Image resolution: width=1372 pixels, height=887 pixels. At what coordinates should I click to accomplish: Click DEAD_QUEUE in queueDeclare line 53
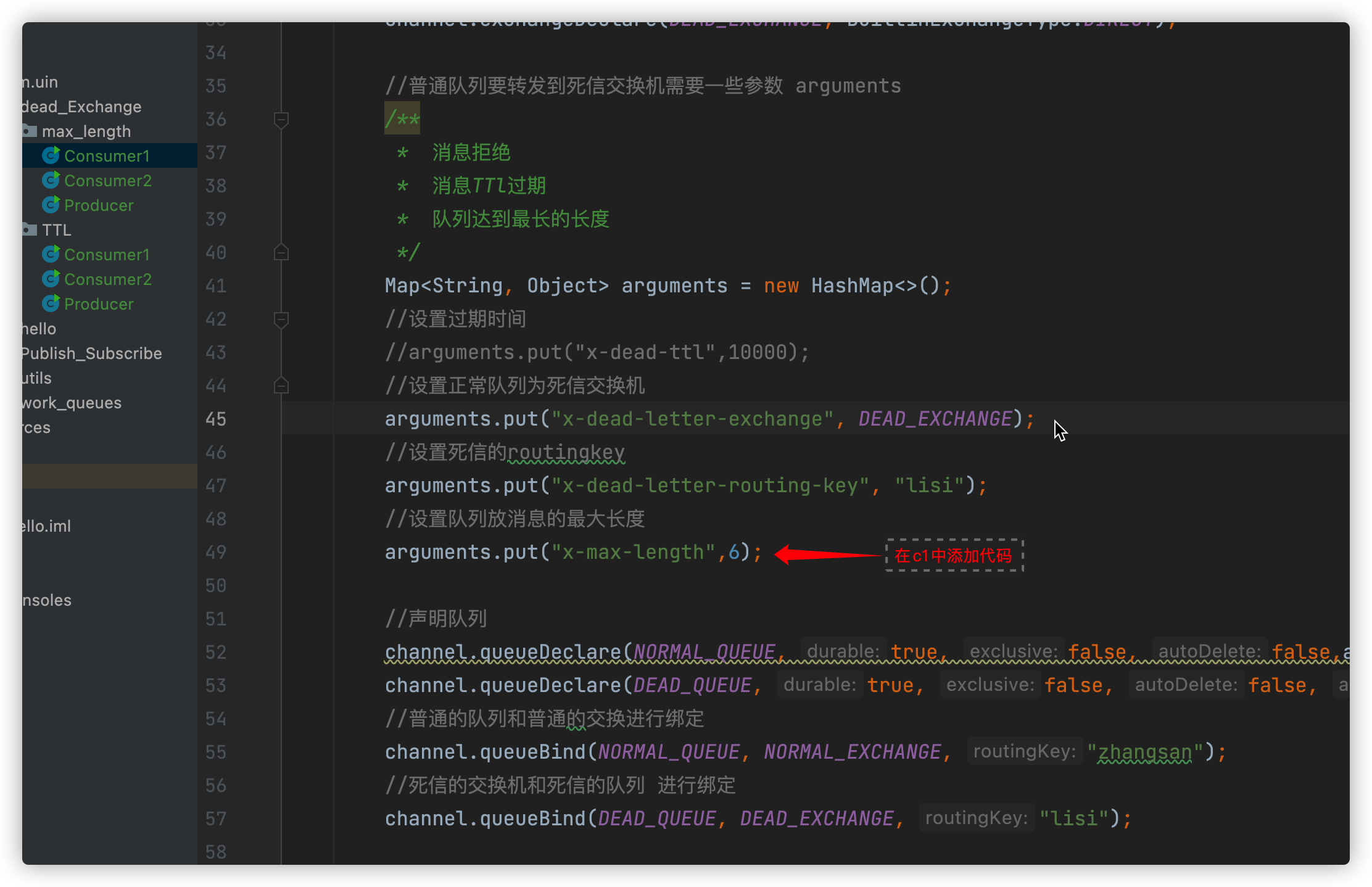click(693, 685)
